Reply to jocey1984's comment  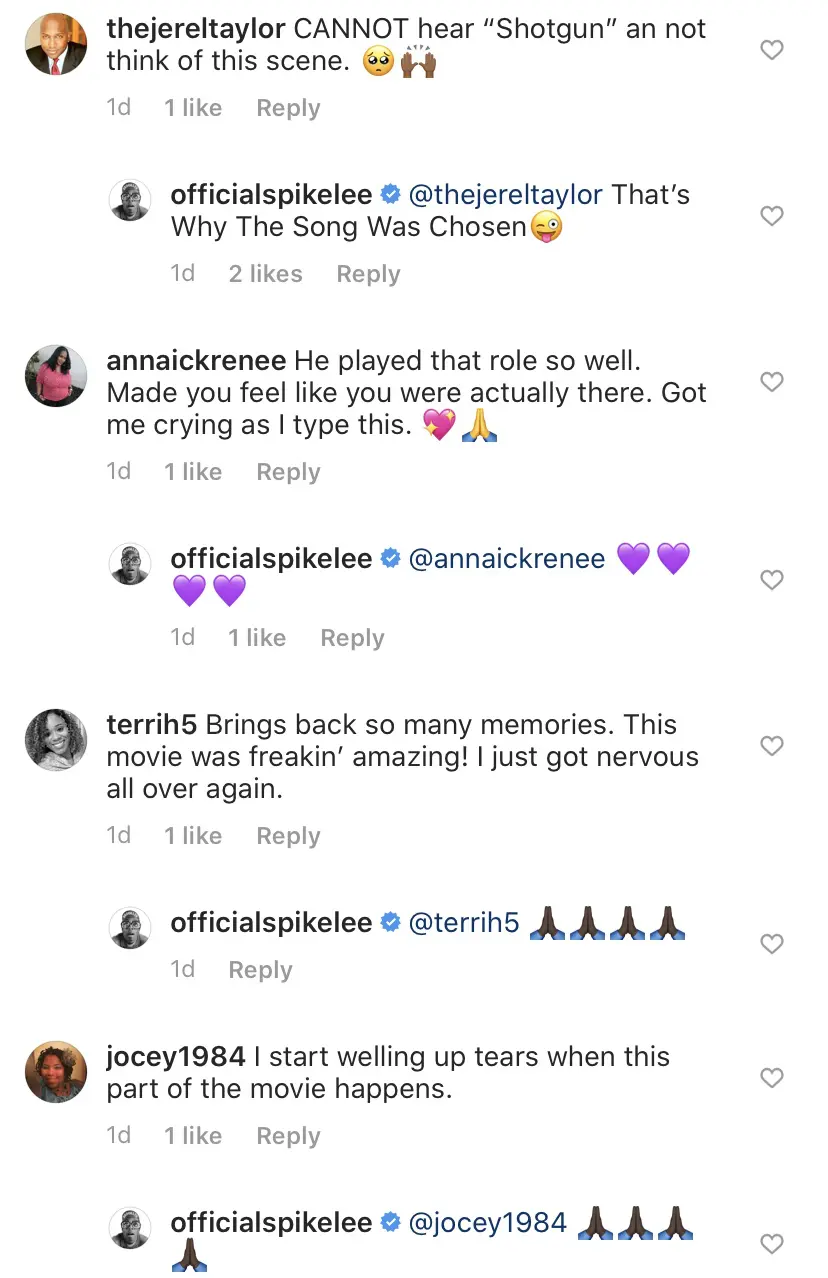[x=288, y=1136]
